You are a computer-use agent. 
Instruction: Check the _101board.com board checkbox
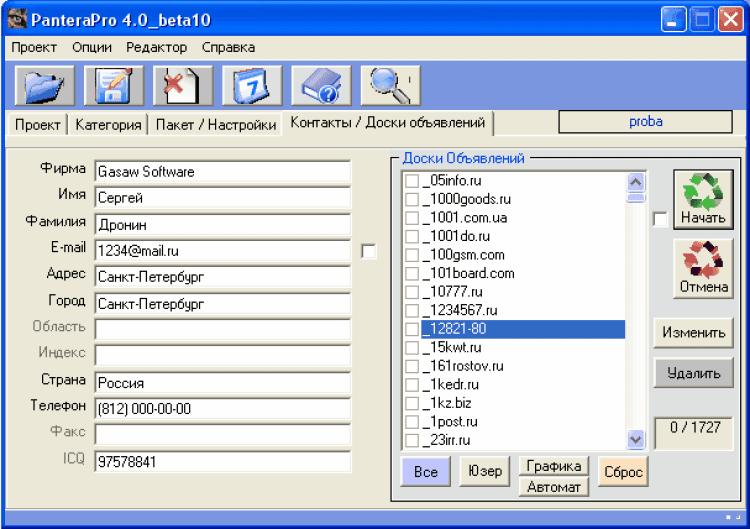point(412,274)
